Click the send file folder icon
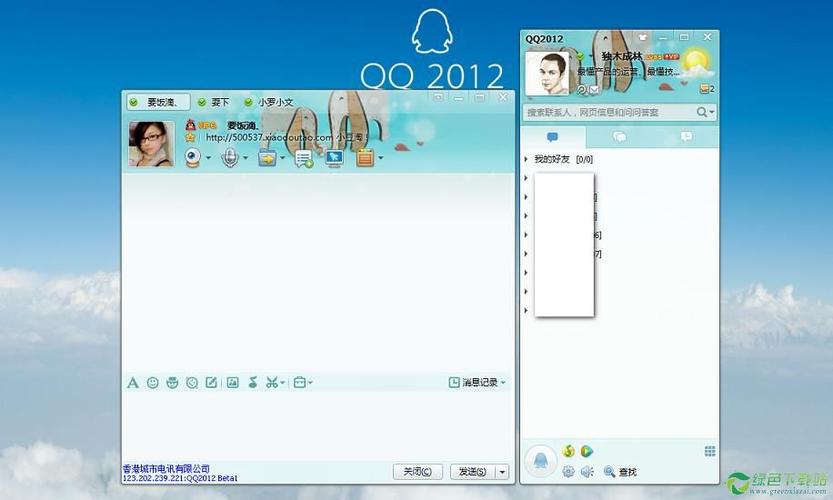This screenshot has height=500, width=833. tap(267, 158)
